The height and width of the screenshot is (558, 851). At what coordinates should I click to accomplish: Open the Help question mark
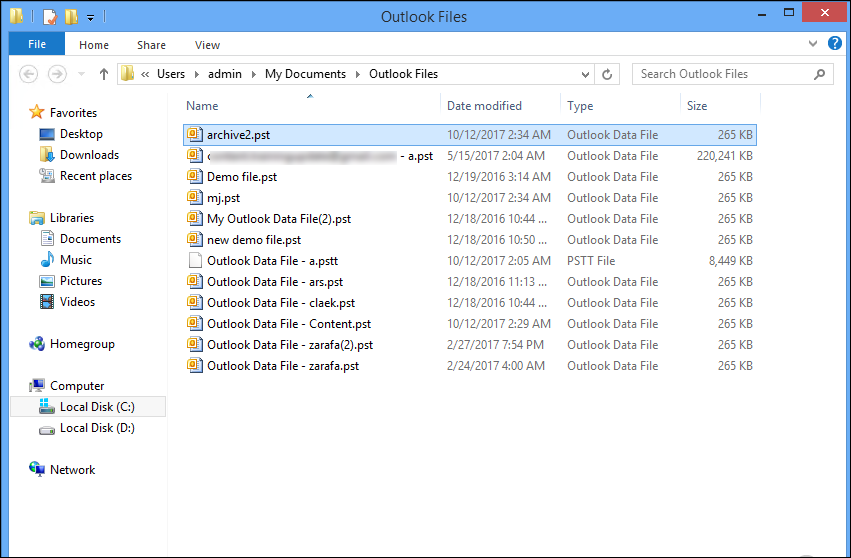click(x=835, y=43)
